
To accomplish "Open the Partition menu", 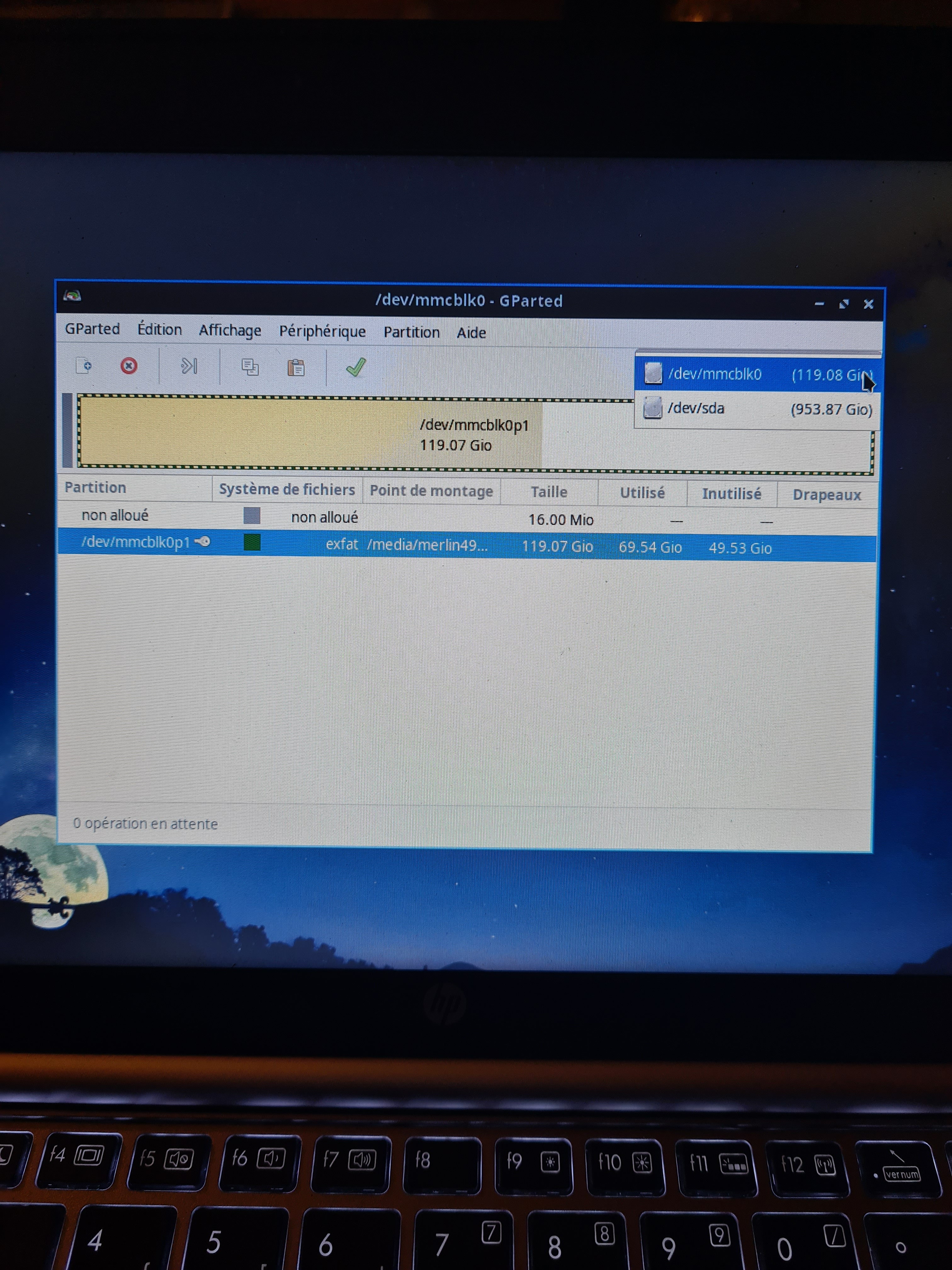I will point(411,332).
